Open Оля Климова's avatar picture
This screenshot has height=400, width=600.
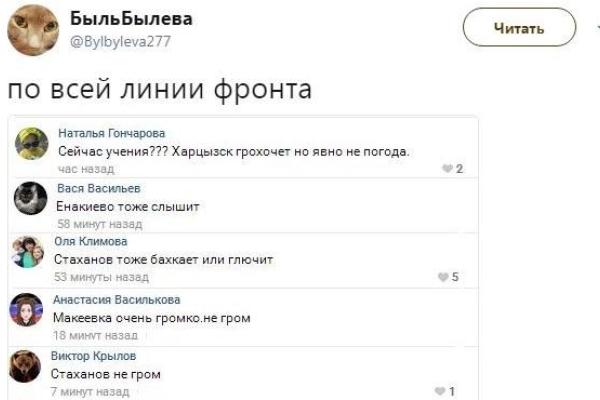[x=28, y=252]
